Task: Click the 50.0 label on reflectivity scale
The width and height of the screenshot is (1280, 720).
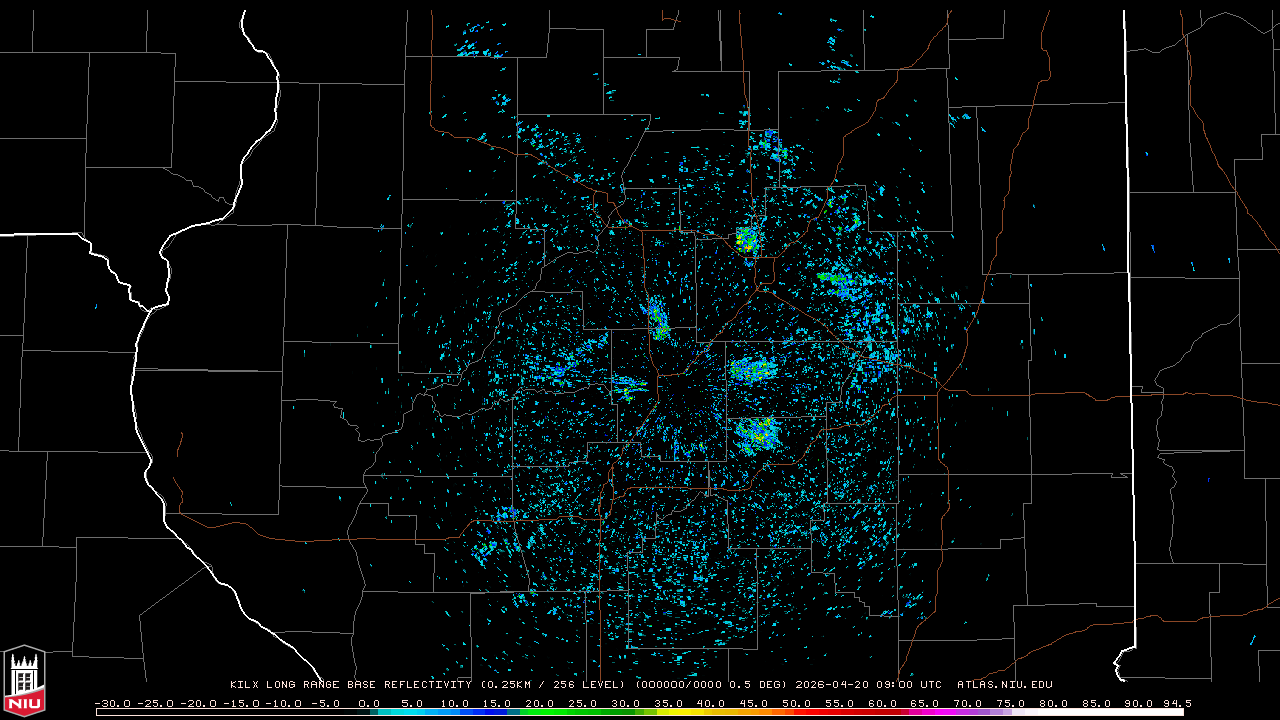Action: coord(797,703)
